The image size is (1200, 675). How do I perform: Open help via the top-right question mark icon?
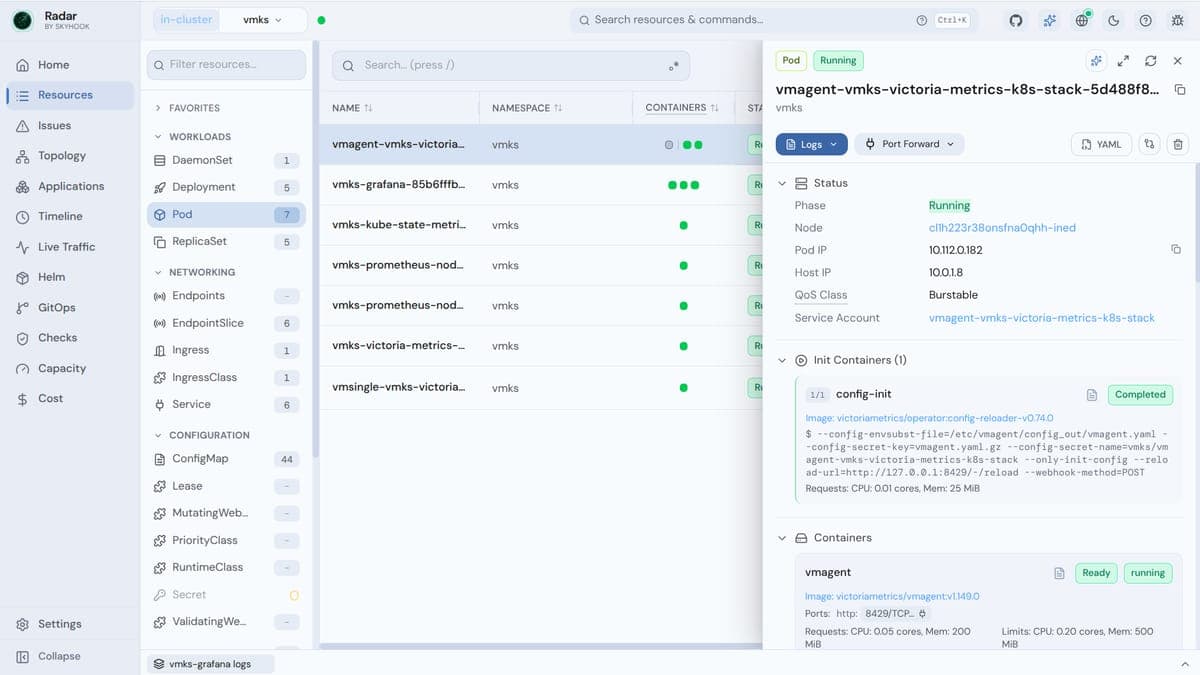[x=1146, y=20]
